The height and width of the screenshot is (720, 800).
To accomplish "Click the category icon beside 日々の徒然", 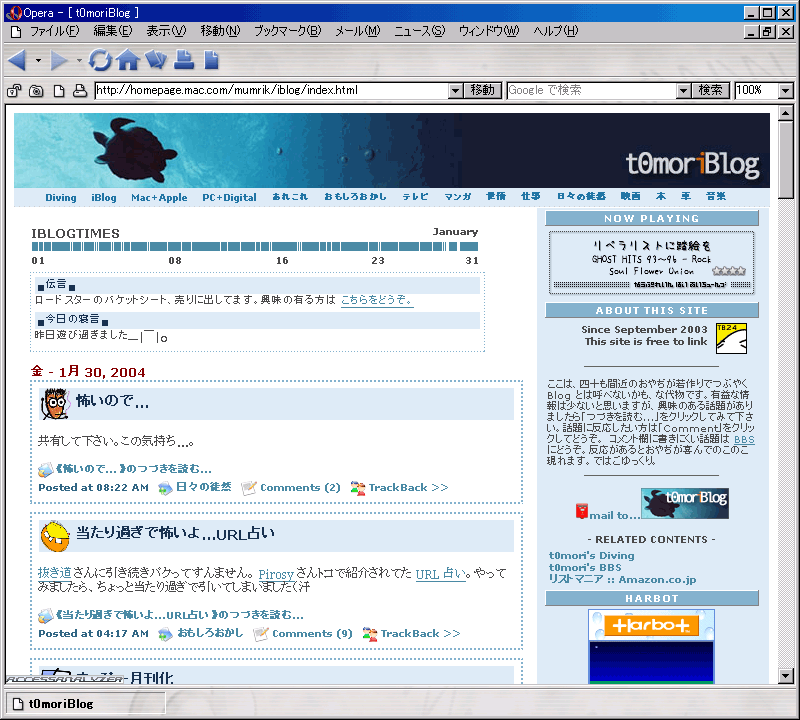I will (165, 488).
